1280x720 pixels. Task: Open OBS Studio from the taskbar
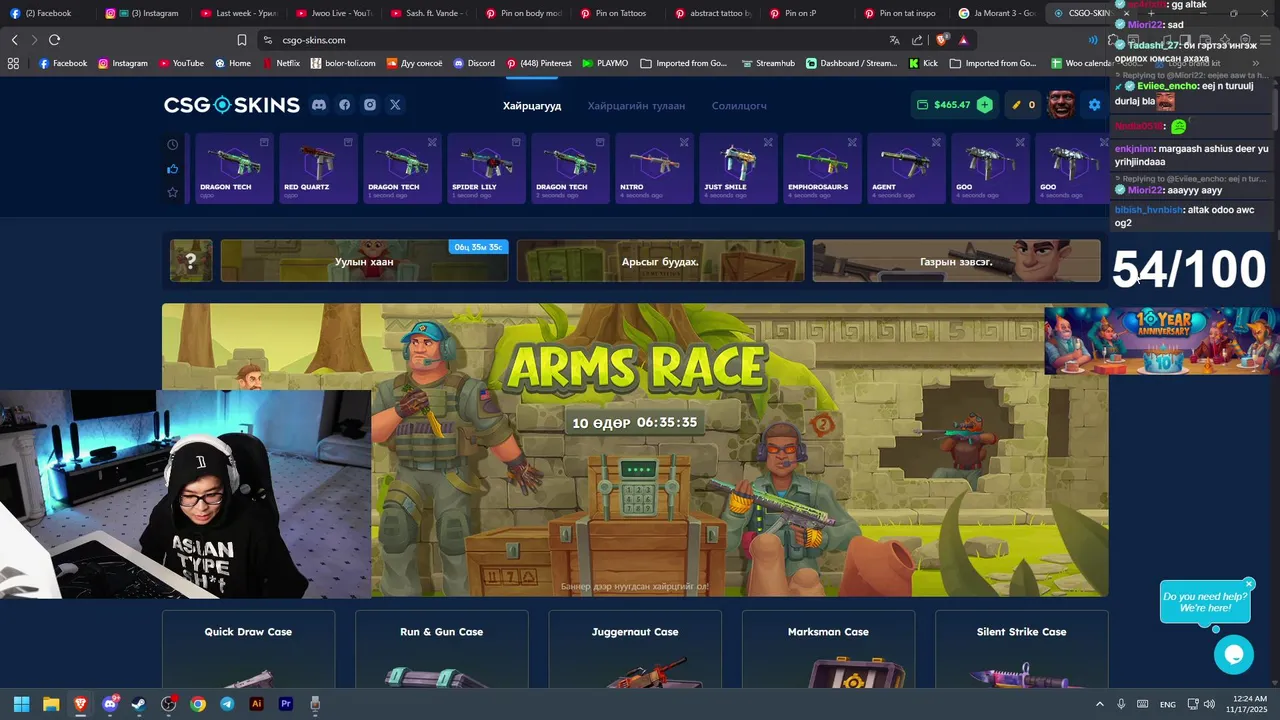coord(168,704)
